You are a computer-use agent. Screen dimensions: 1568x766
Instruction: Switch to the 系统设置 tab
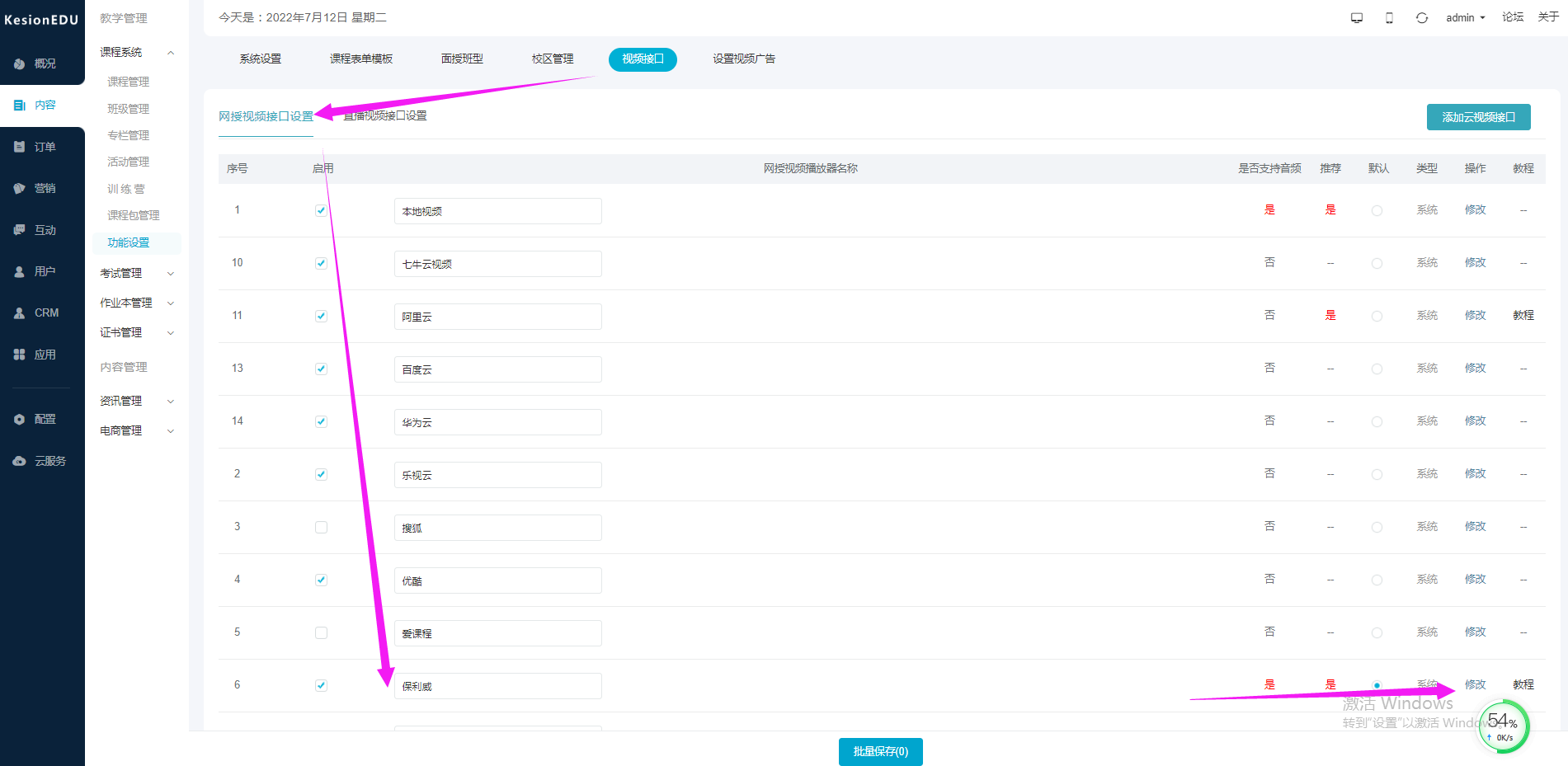point(261,59)
